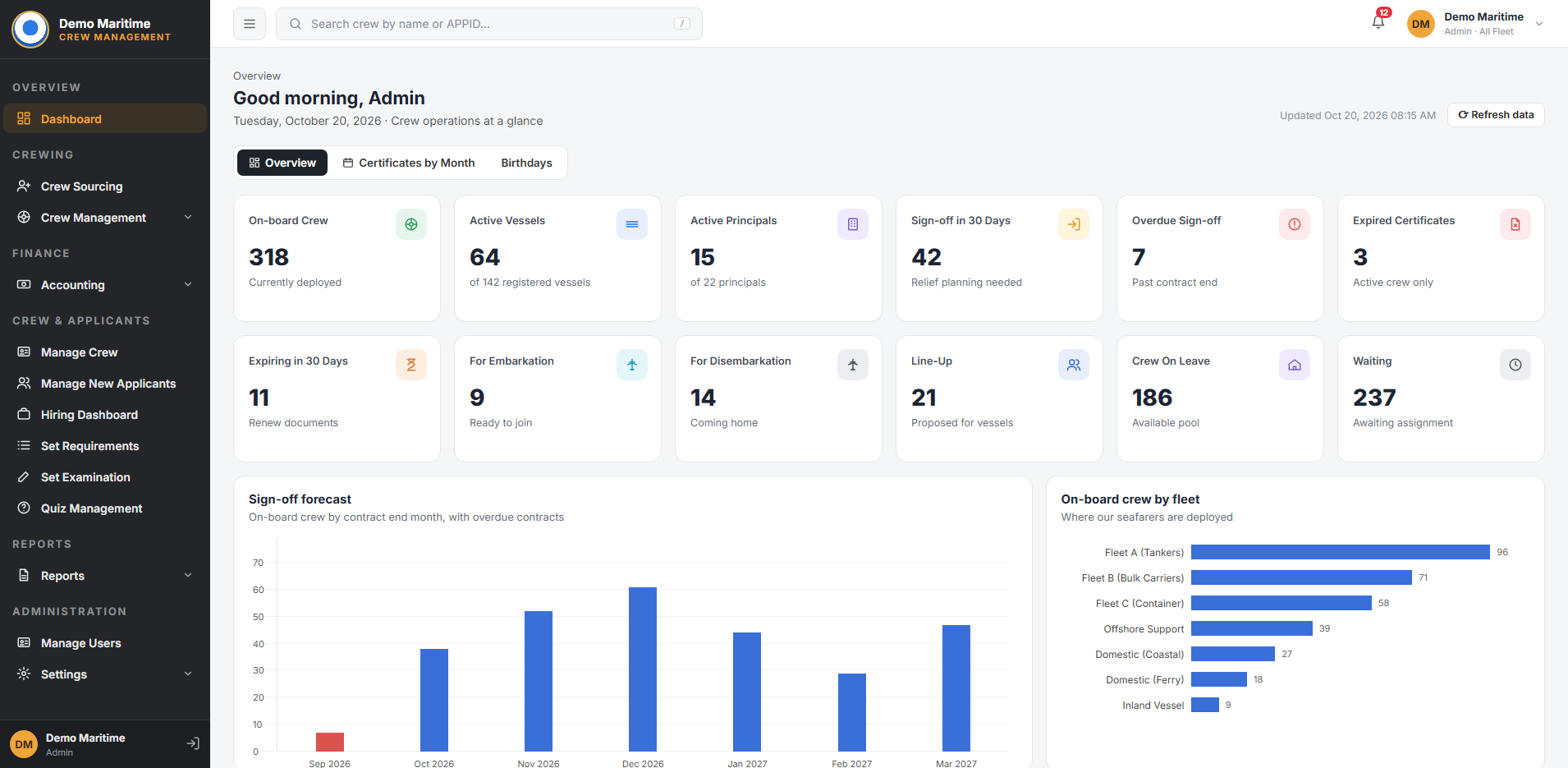Go to Manage Crew
The image size is (1568, 768).
point(105,352)
